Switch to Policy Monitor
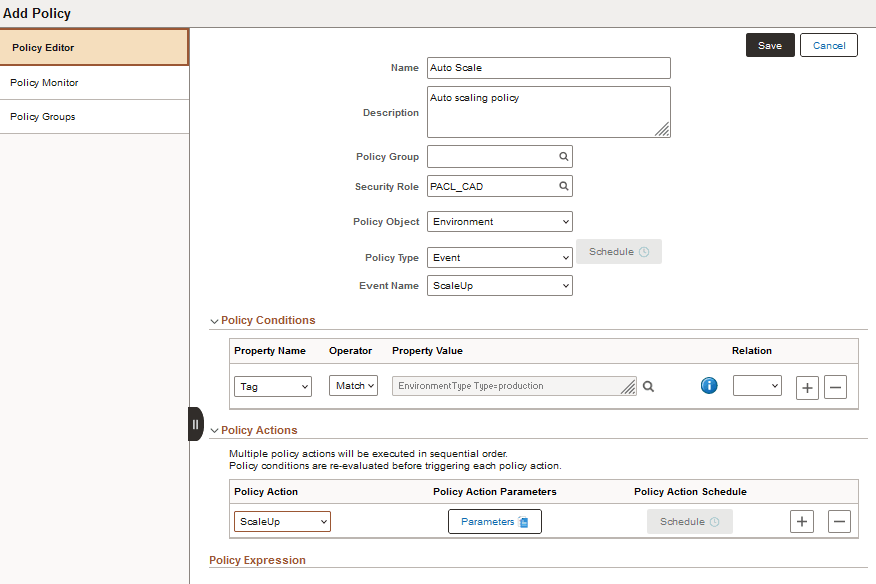 (x=45, y=82)
